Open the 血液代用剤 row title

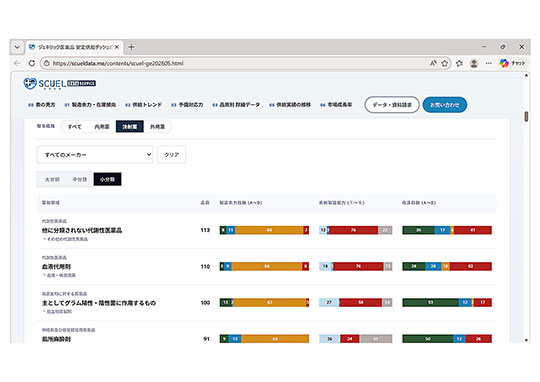coord(56,266)
